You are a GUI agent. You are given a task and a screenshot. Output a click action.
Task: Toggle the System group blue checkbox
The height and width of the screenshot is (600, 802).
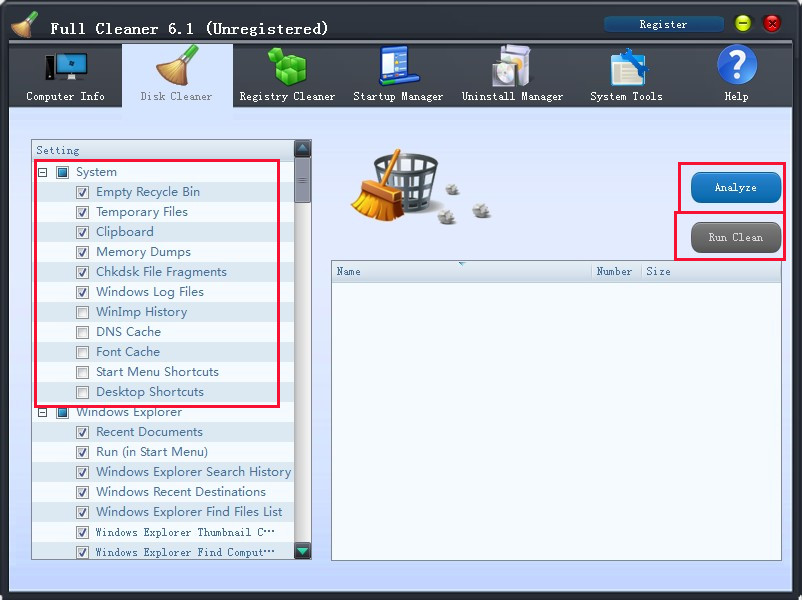pyautogui.click(x=62, y=172)
